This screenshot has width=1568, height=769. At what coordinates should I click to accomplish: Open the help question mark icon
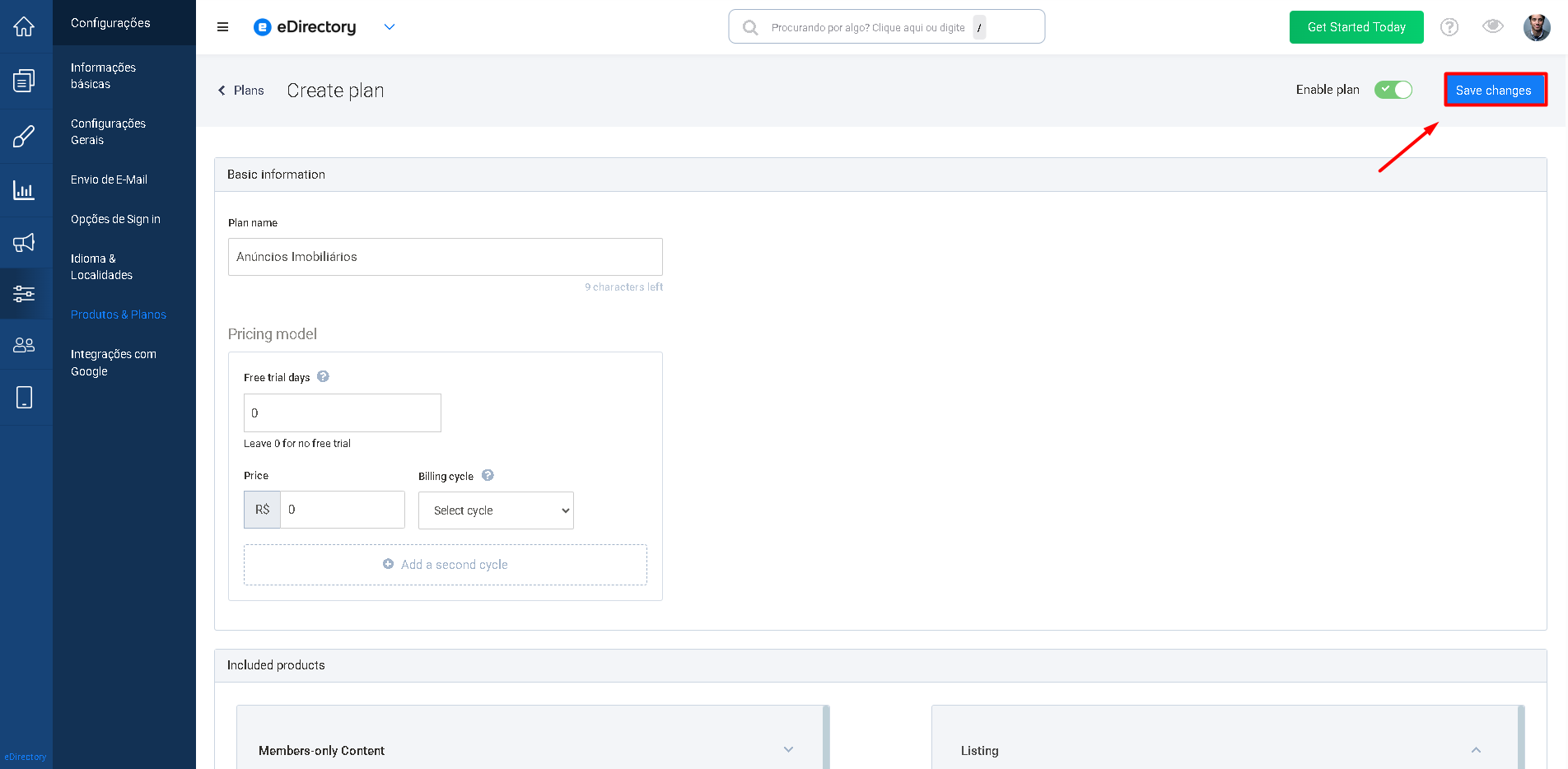coord(1449,27)
